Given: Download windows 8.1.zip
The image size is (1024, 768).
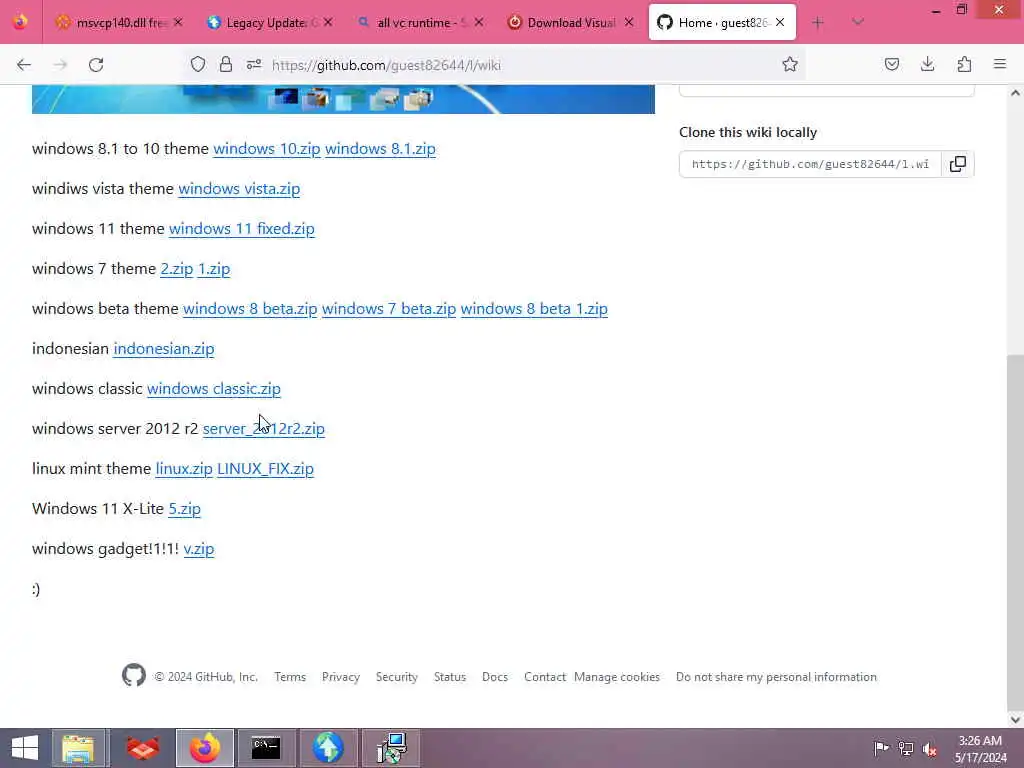Looking at the screenshot, I should click(x=380, y=149).
